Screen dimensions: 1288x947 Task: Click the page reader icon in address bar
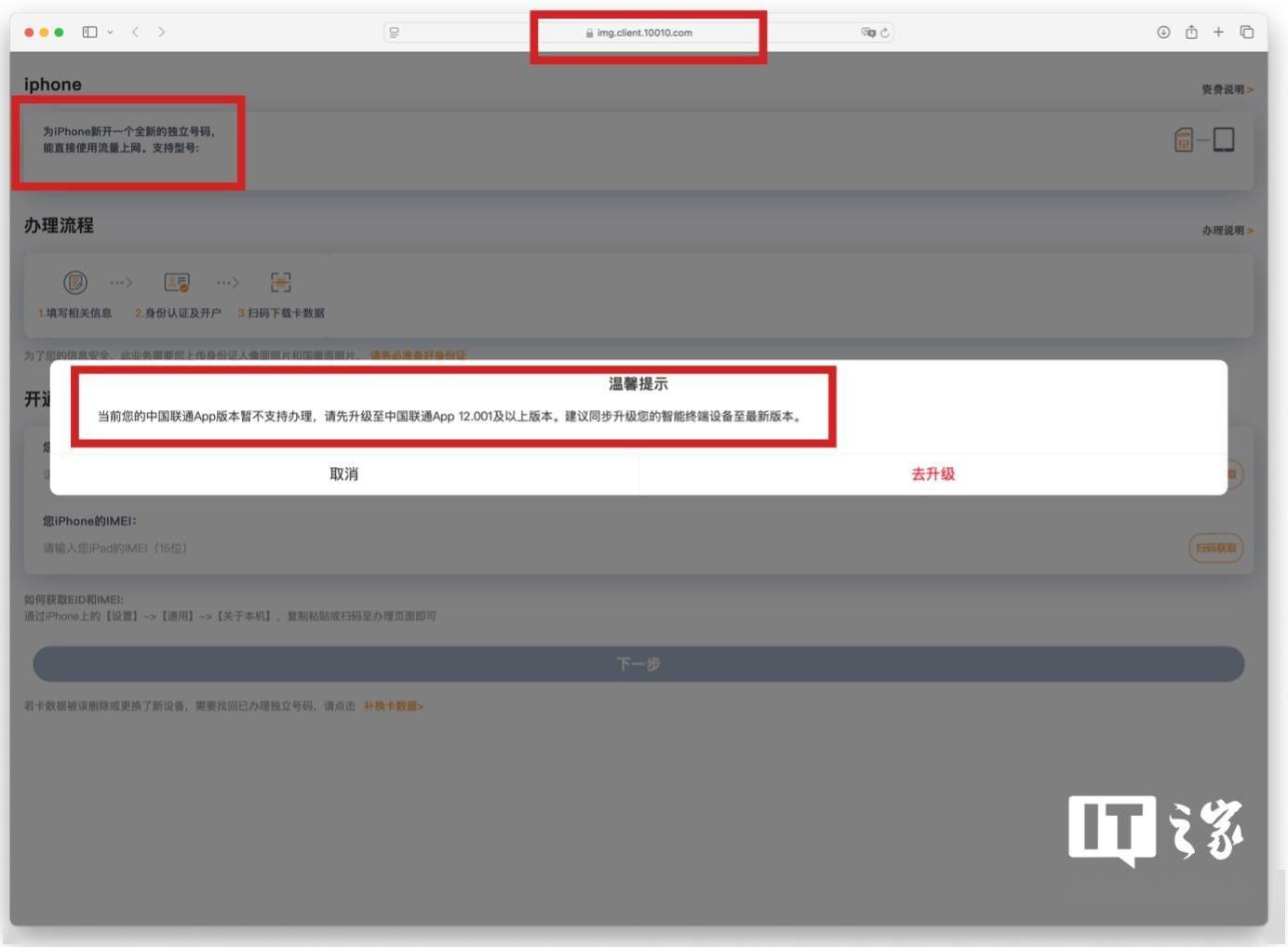point(395,33)
